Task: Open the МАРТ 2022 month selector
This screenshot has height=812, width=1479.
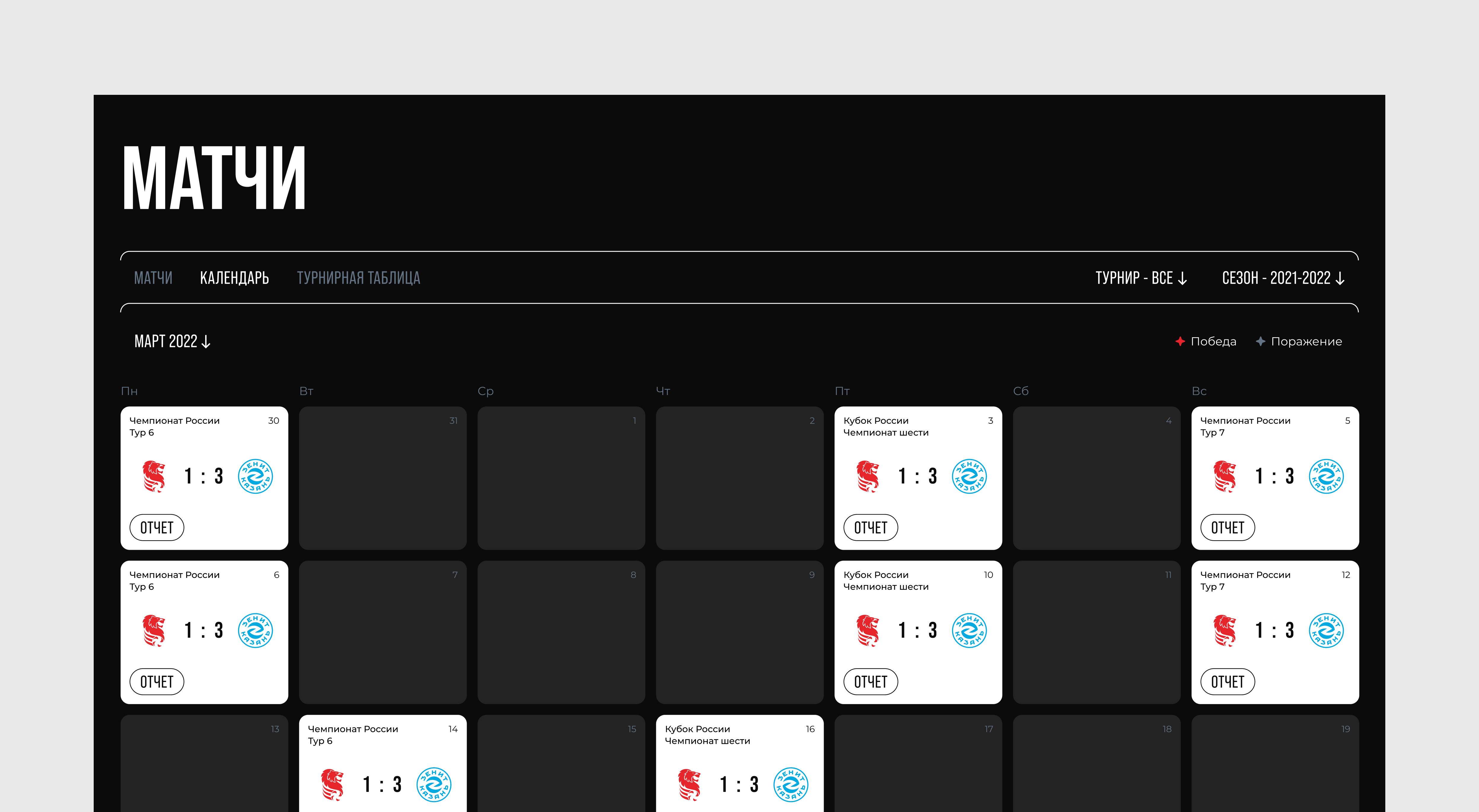Action: (172, 341)
